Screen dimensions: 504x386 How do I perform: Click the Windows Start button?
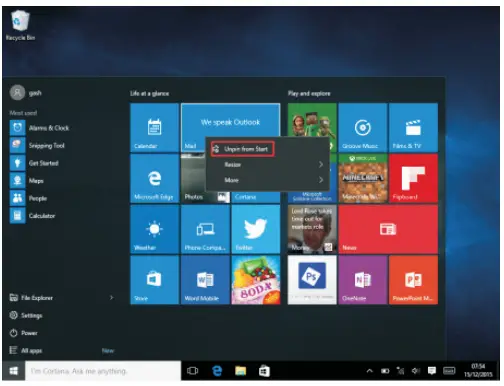pos(14,371)
